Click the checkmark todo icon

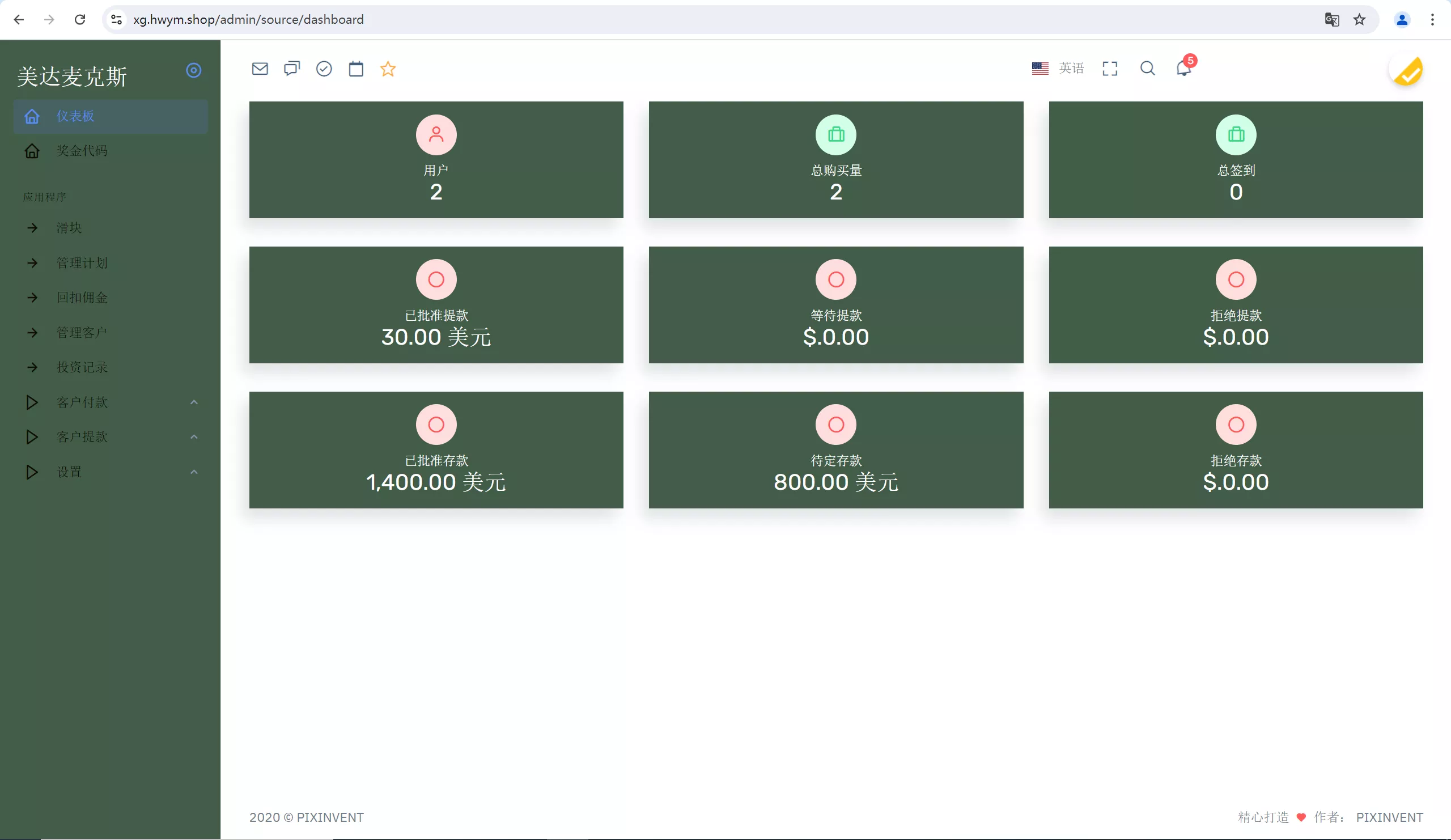pos(324,69)
